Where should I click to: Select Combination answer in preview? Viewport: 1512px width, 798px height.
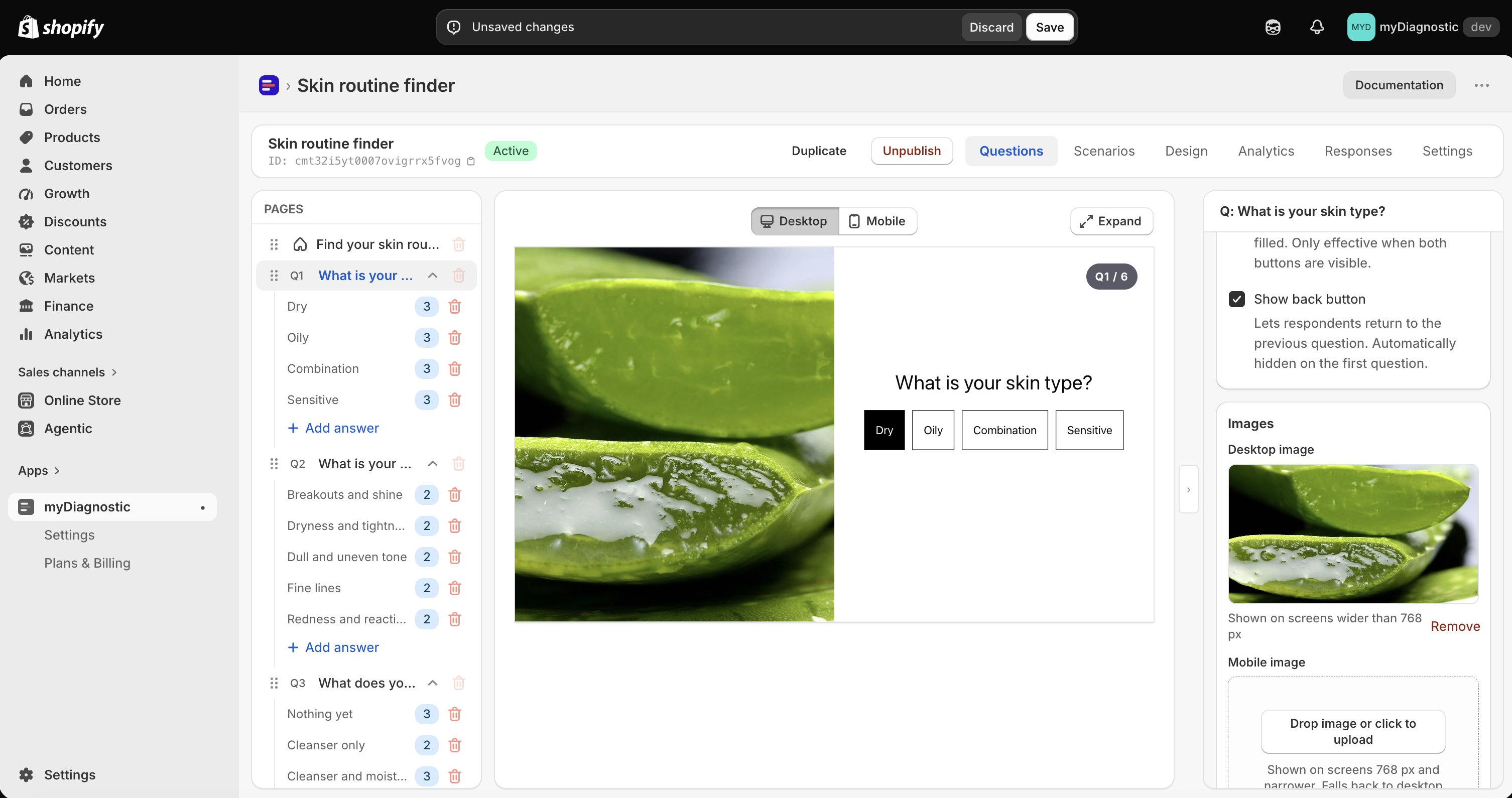1004,430
